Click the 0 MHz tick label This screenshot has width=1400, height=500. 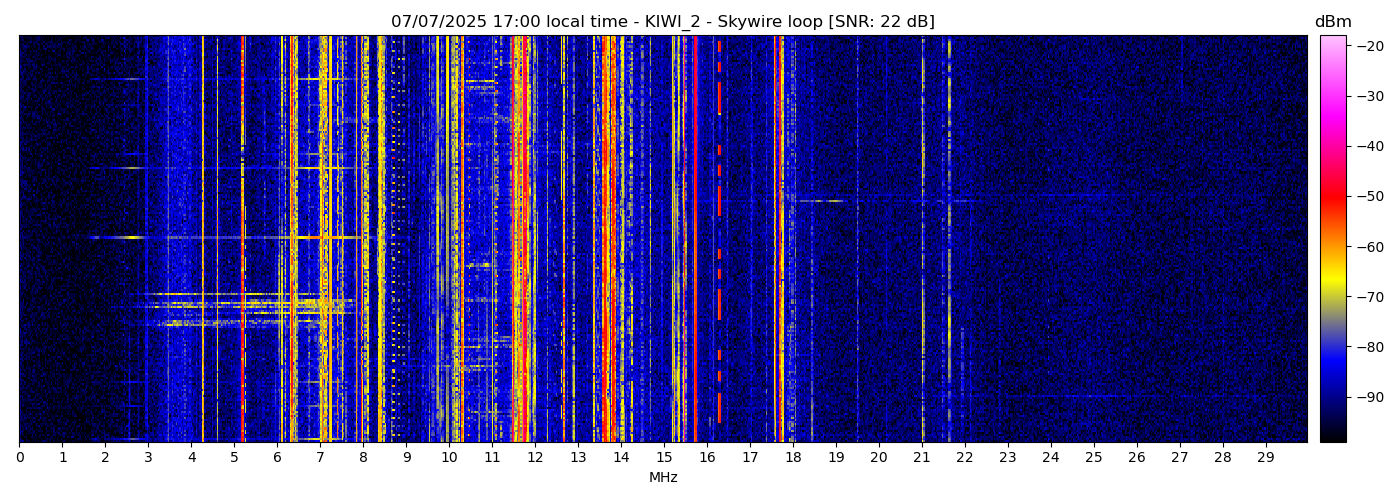(x=19, y=458)
